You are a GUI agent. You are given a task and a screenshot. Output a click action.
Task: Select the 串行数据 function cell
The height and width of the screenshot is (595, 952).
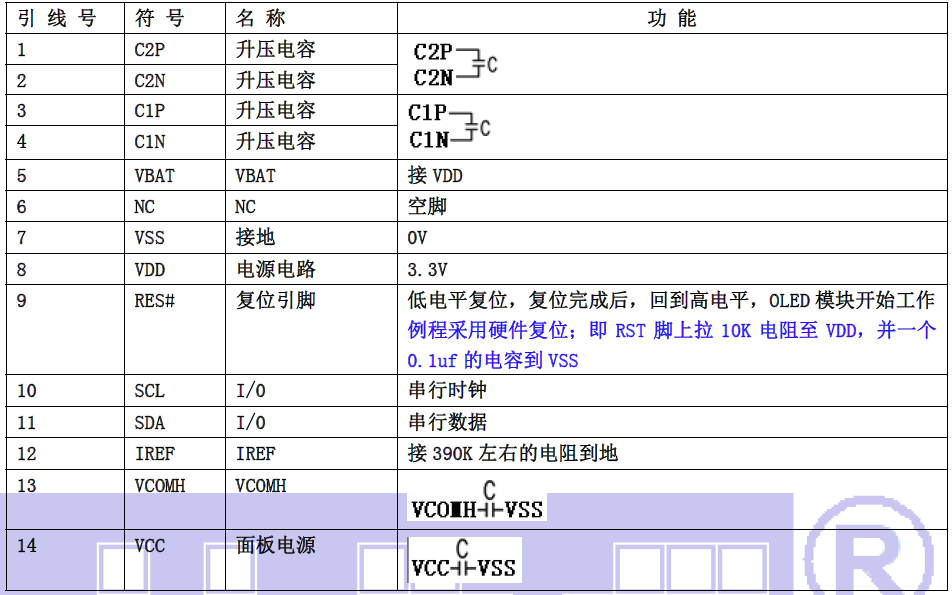click(447, 422)
